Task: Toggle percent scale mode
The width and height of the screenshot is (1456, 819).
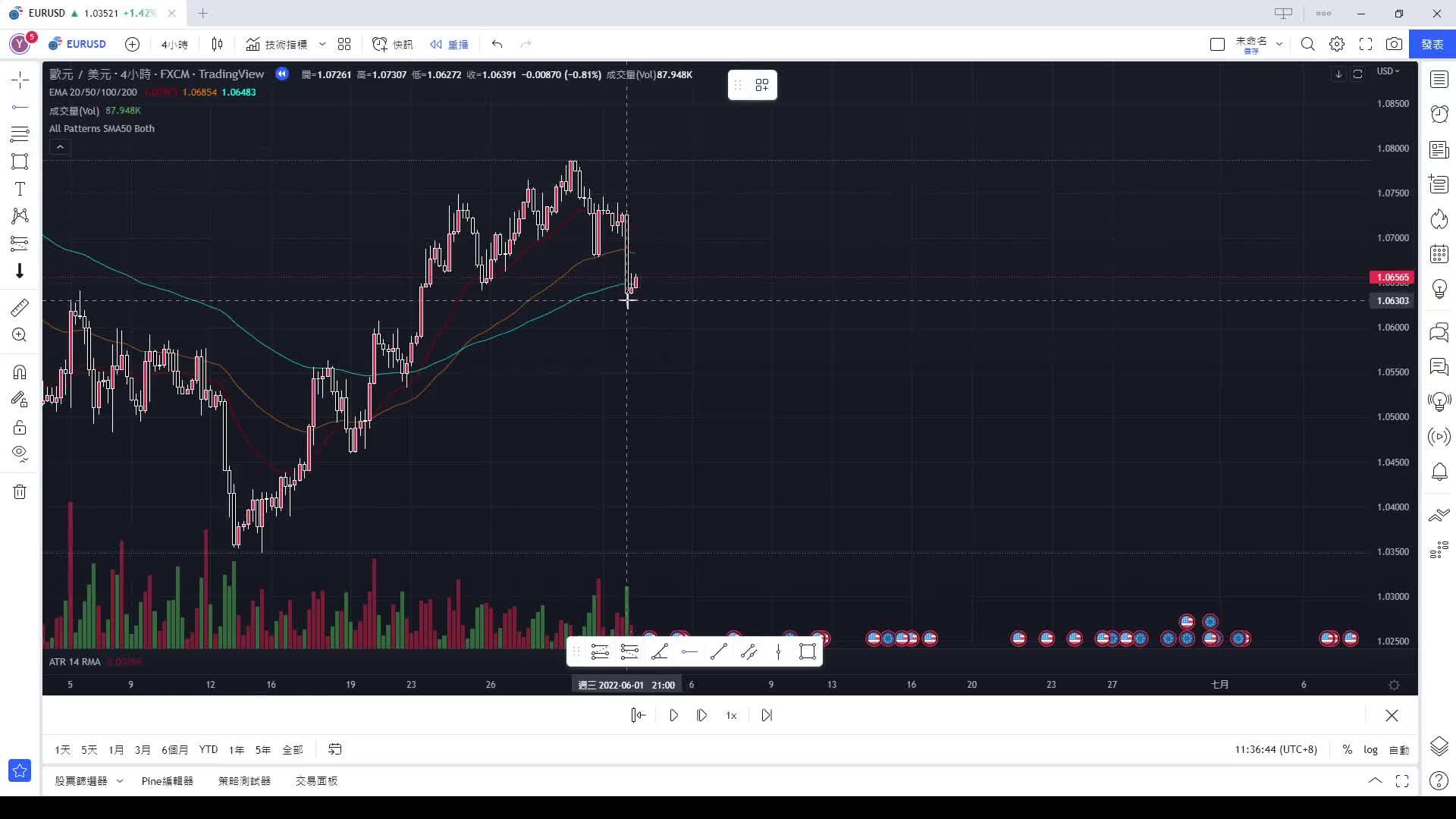Action: click(x=1347, y=749)
